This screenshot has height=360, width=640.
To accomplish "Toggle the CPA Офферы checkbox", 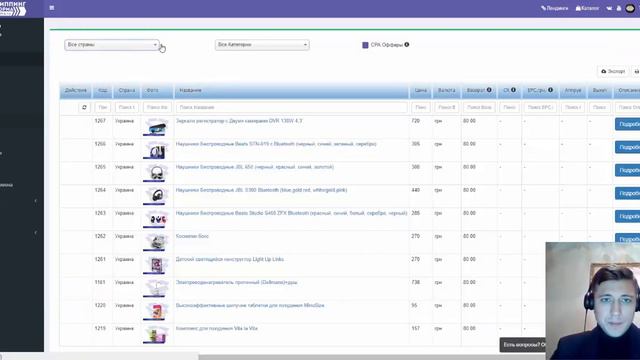I will click(x=365, y=45).
